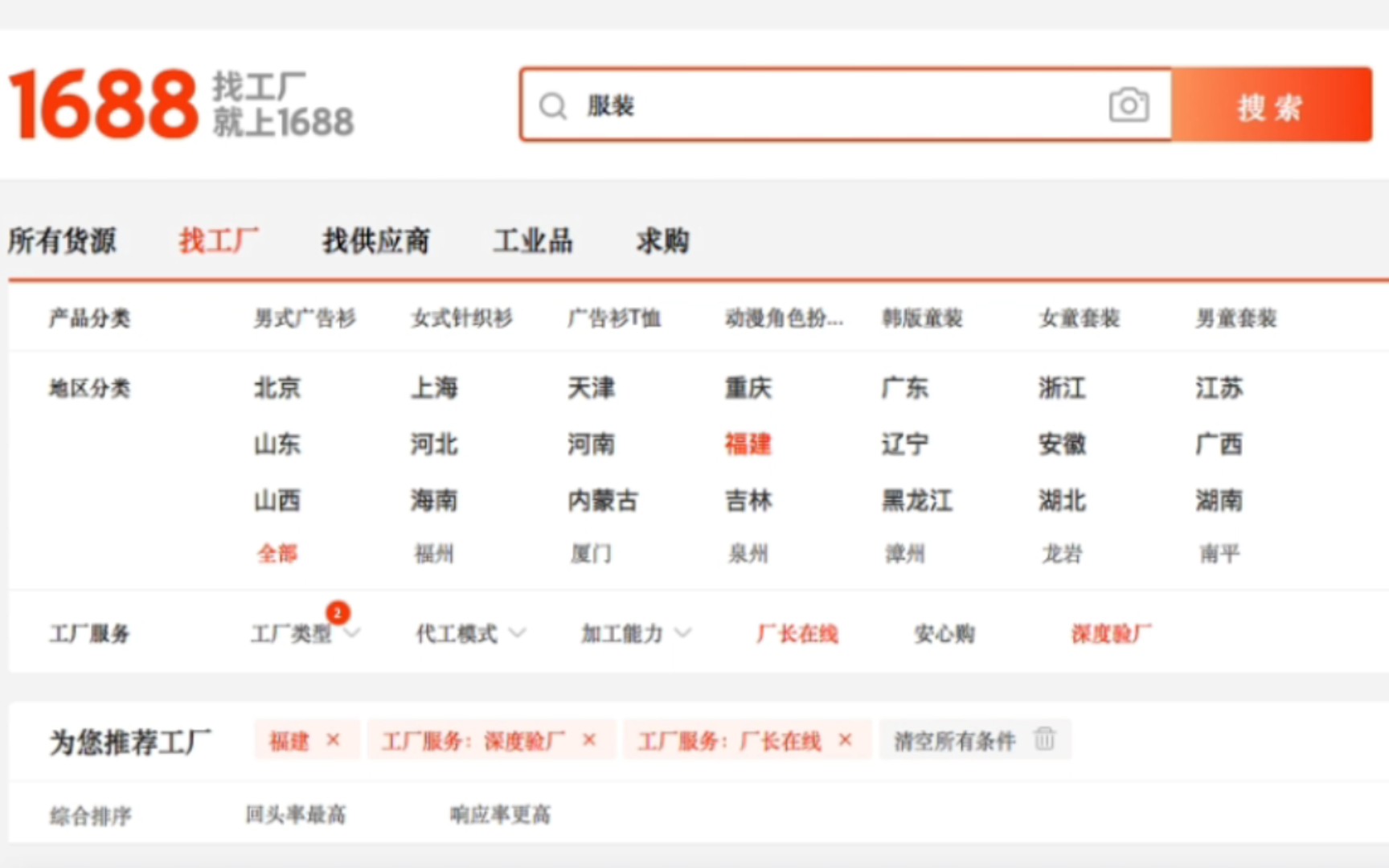Filter by region 黑龙江

pos(917,501)
